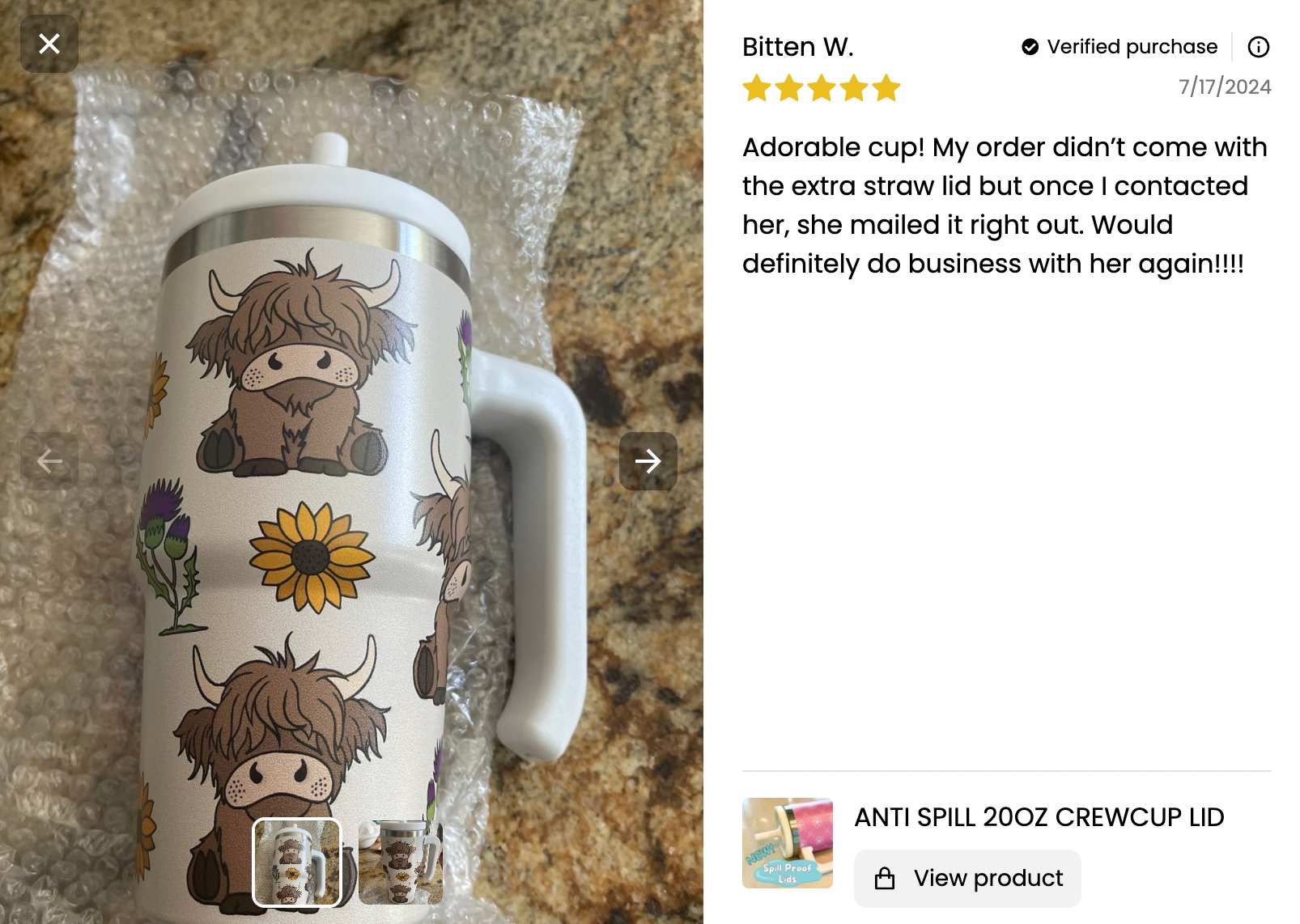Select the second cup photo thumbnail
Screen dimensions: 1300x924
(401, 863)
